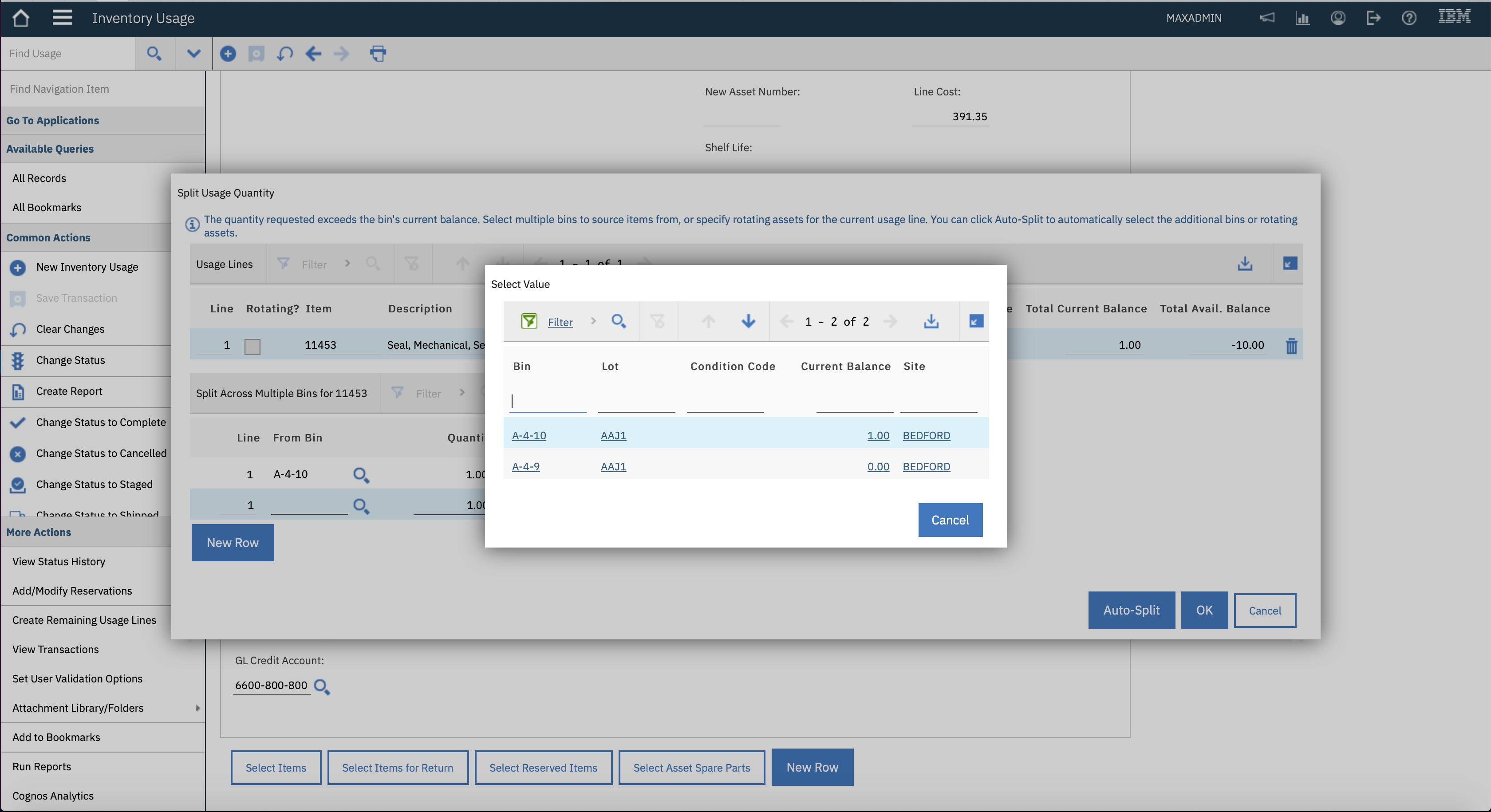Click the search magnifier in Select Value toolbar
Viewport: 1491px width, 812px height.
pos(618,321)
